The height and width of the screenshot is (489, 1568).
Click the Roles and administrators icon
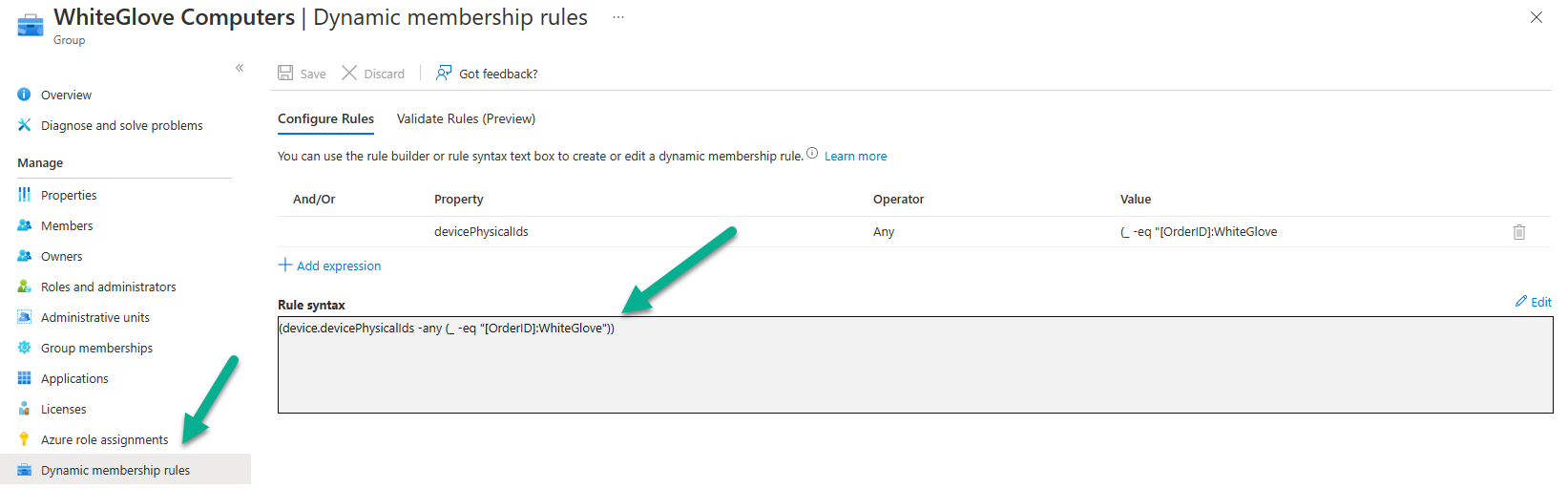point(24,287)
